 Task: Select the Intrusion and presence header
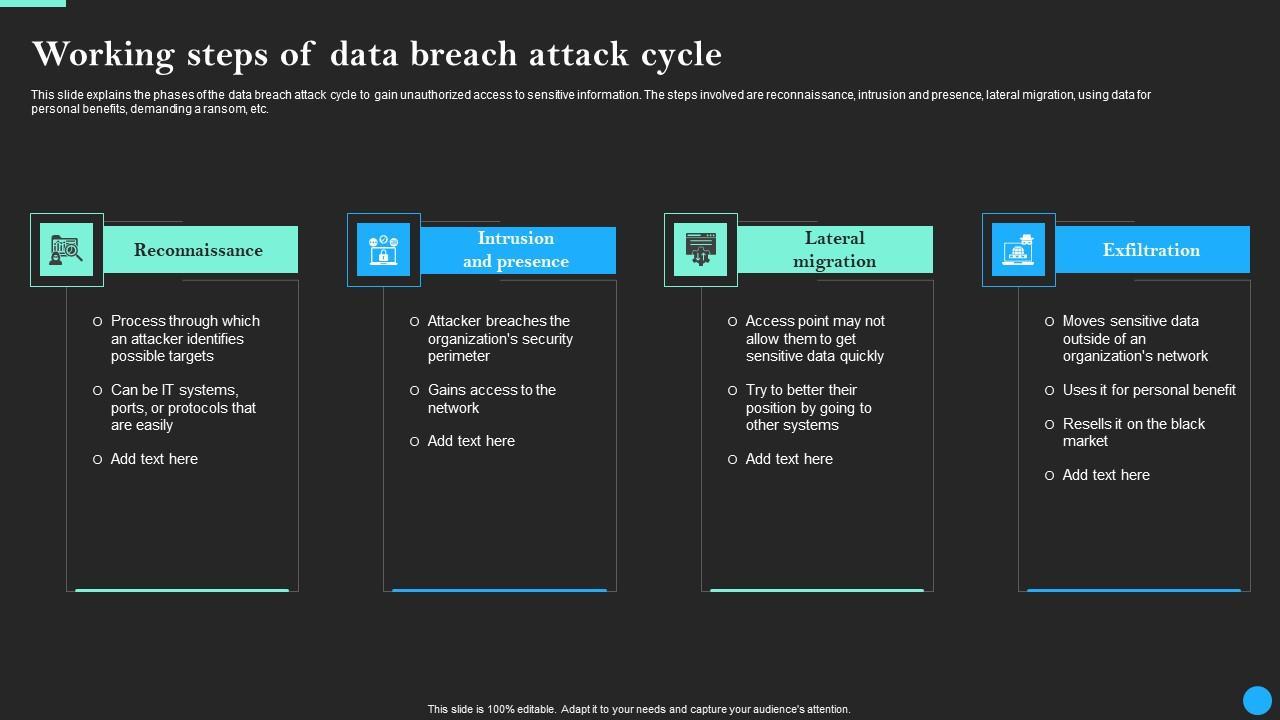tap(516, 250)
